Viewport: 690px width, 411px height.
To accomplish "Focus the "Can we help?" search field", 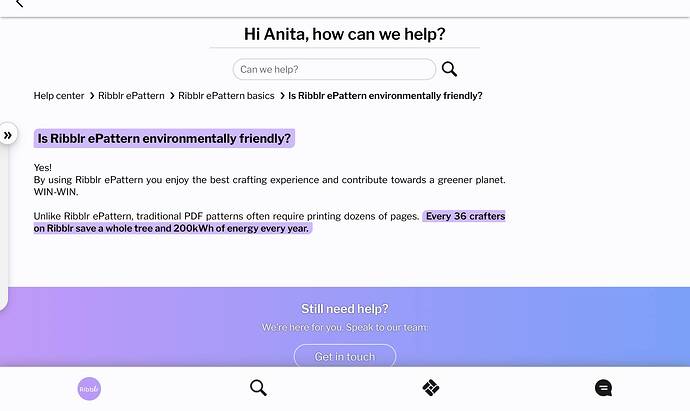I will tap(334, 69).
